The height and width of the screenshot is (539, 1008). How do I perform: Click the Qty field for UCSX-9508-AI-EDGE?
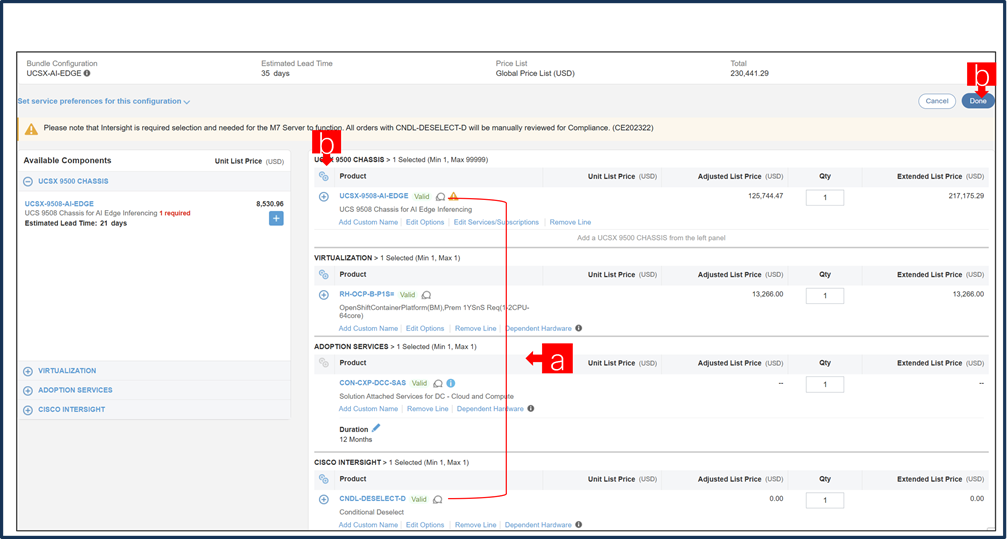(825, 197)
